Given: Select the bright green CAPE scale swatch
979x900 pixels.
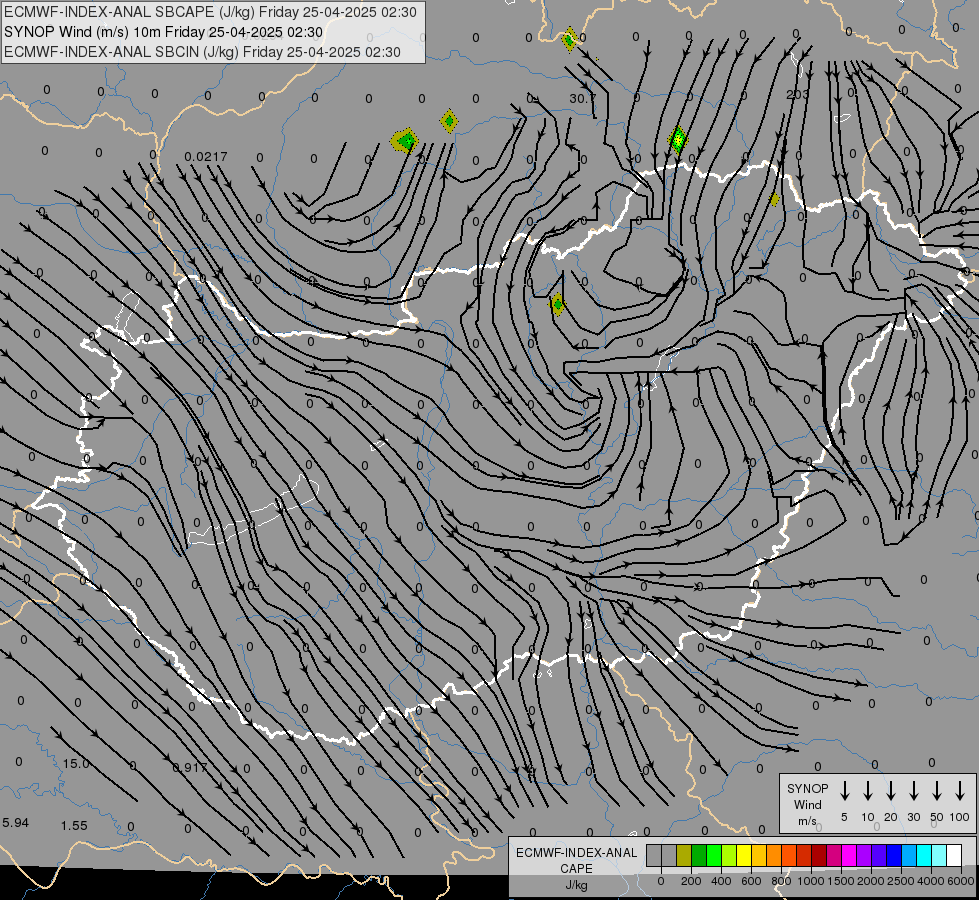Looking at the screenshot, I should click(714, 855).
